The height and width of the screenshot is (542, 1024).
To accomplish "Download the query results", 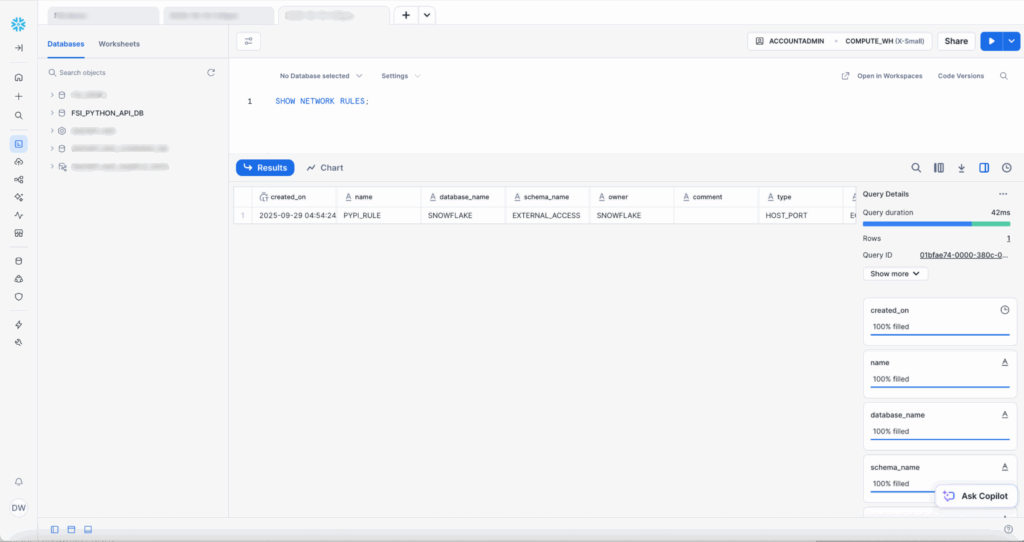I will 961,168.
